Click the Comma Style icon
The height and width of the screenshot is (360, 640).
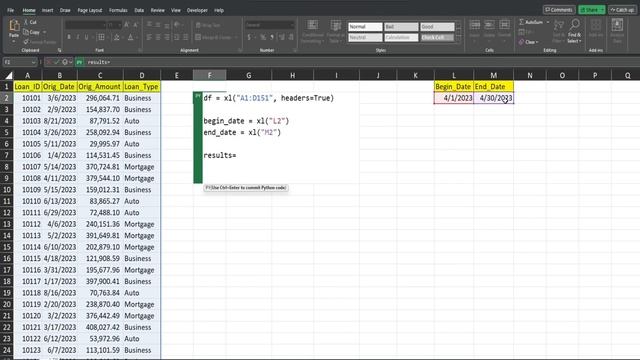pos(272,37)
